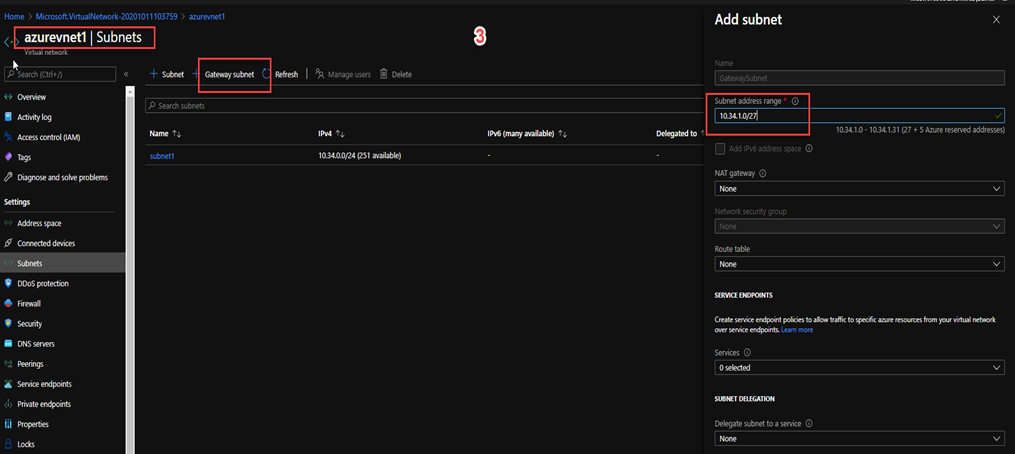Click info icon next to NAT gateway

point(762,174)
